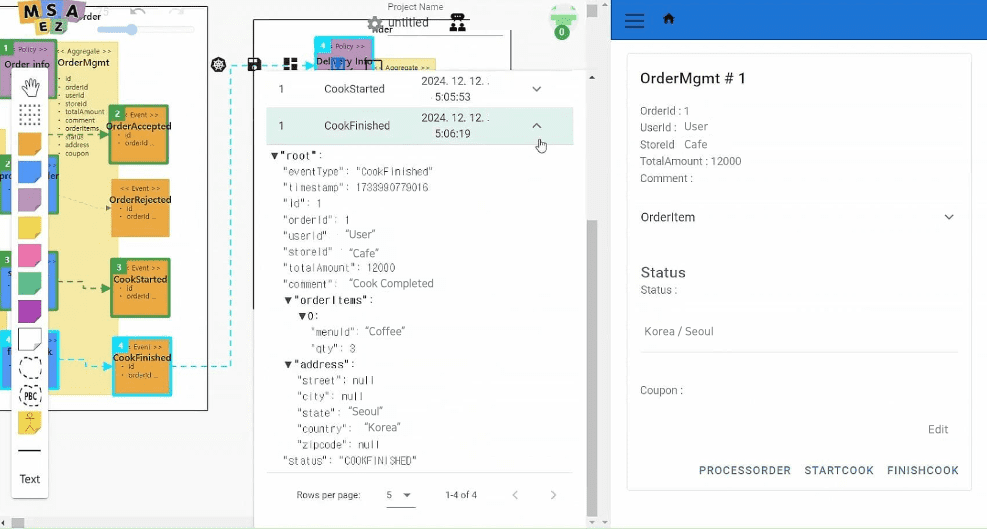Select the hand pan tool in palette
Viewport: 987px width, 529px height.
point(30,87)
